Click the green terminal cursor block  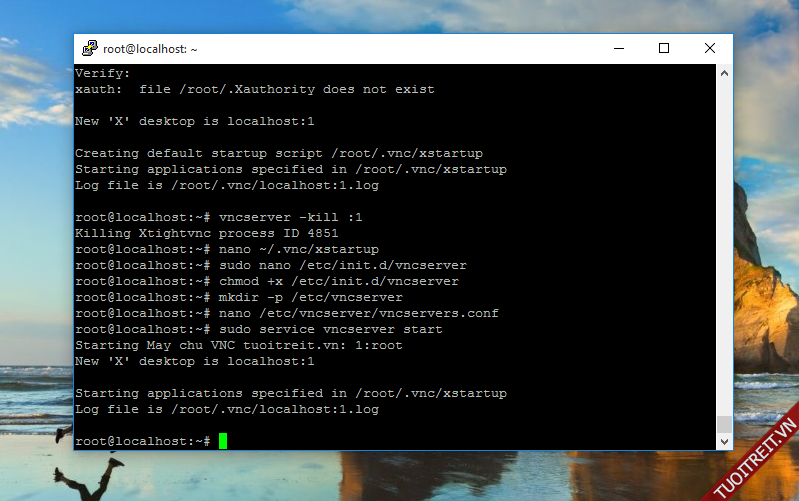[223, 441]
